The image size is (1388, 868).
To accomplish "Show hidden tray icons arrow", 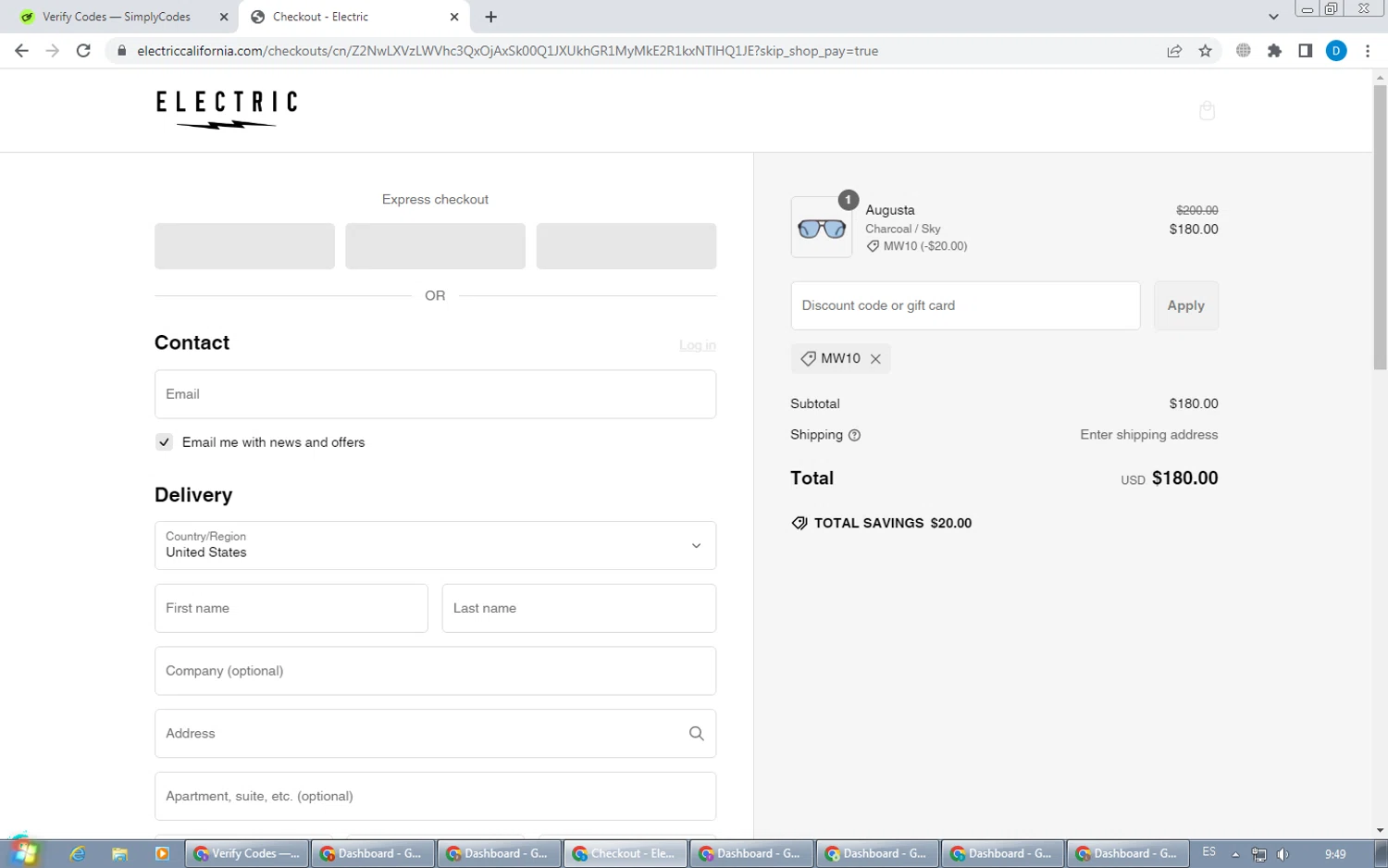I will [x=1235, y=854].
